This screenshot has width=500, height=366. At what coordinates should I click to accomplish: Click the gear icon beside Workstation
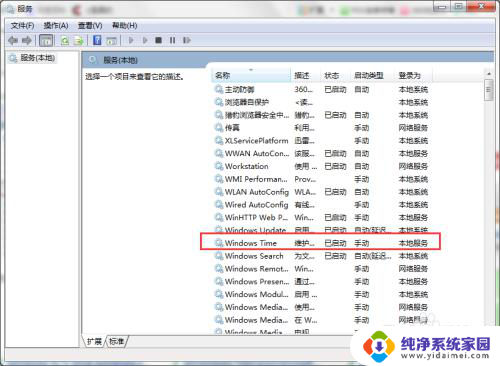click(x=219, y=166)
